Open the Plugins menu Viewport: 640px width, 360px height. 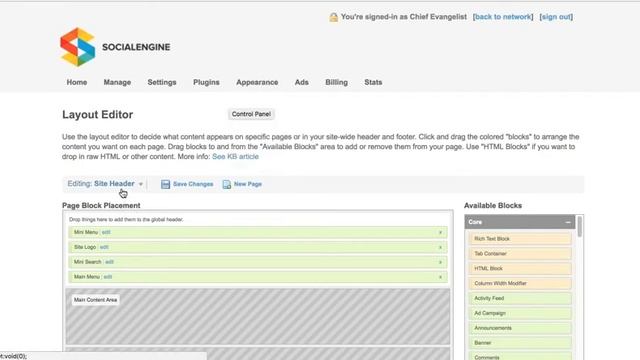206,82
